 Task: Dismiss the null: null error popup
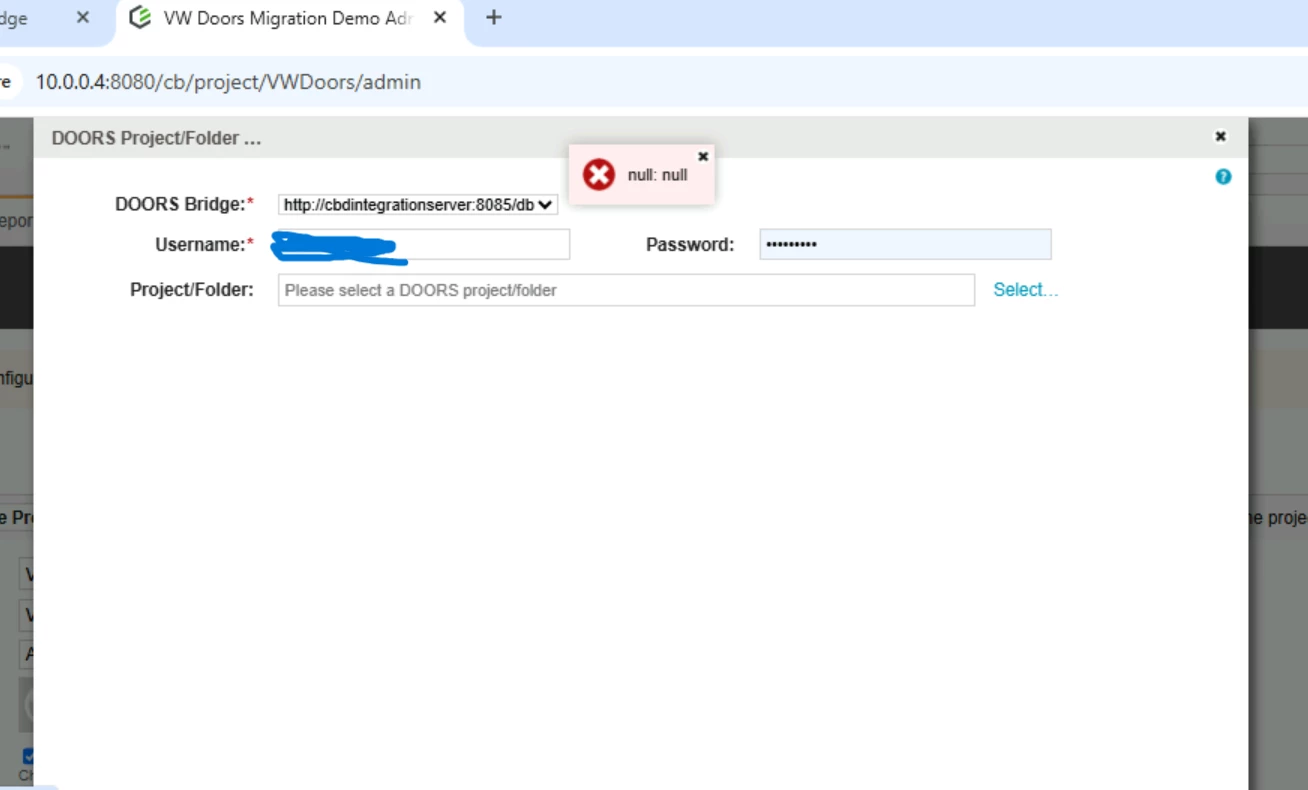[703, 156]
